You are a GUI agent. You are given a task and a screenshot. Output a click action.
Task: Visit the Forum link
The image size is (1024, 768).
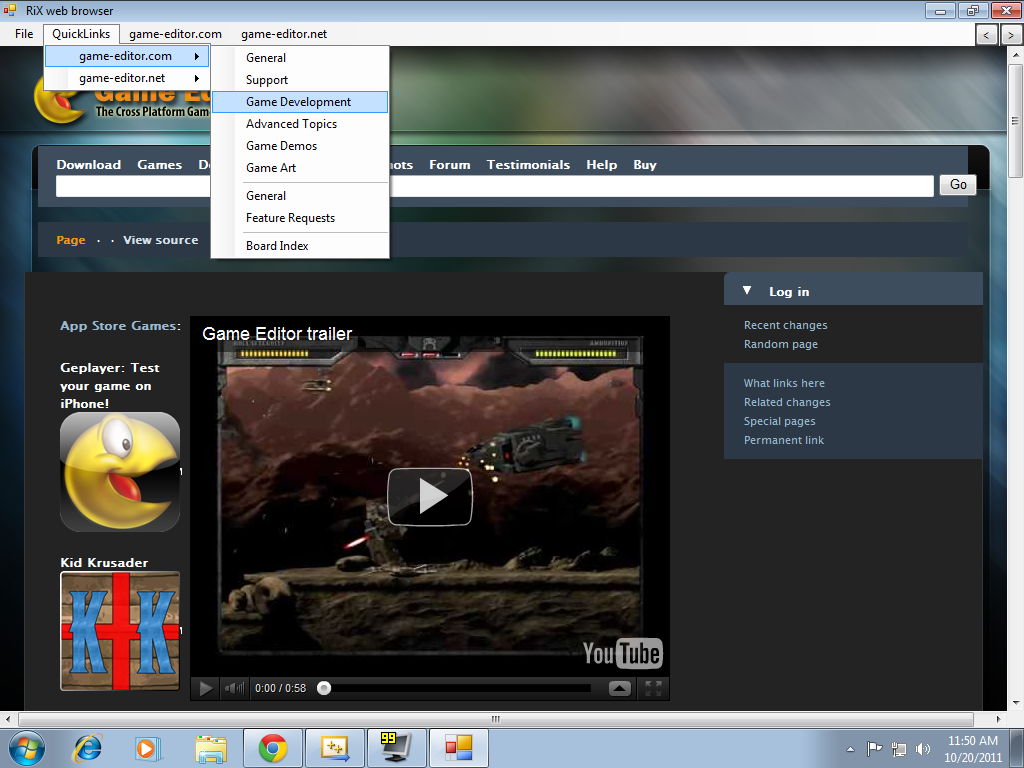[449, 165]
